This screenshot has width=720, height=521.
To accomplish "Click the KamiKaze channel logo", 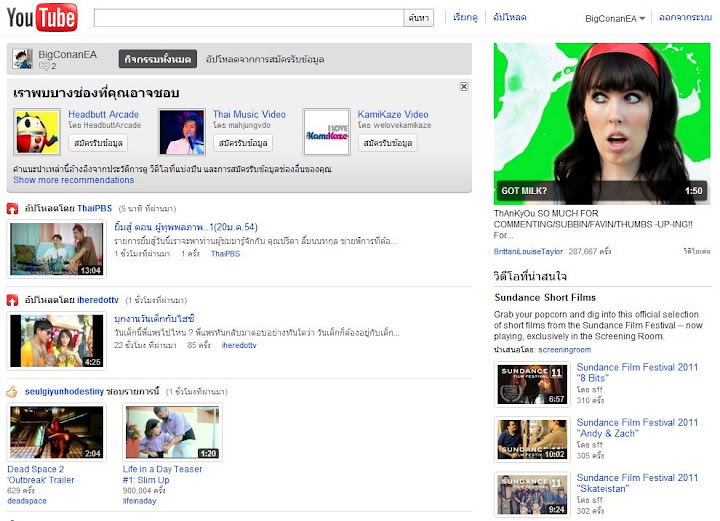I will (326, 132).
